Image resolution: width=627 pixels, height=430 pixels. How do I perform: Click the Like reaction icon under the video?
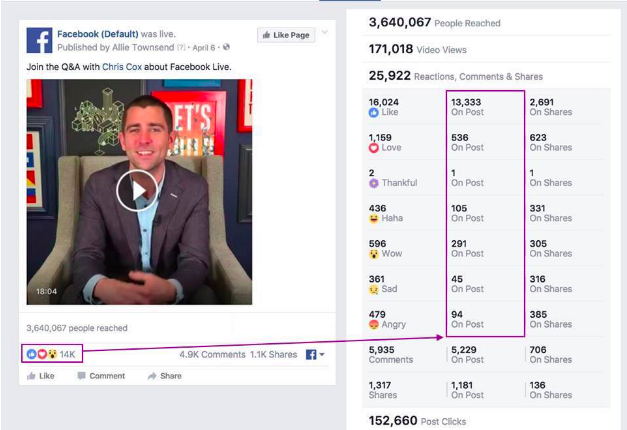coord(32,354)
